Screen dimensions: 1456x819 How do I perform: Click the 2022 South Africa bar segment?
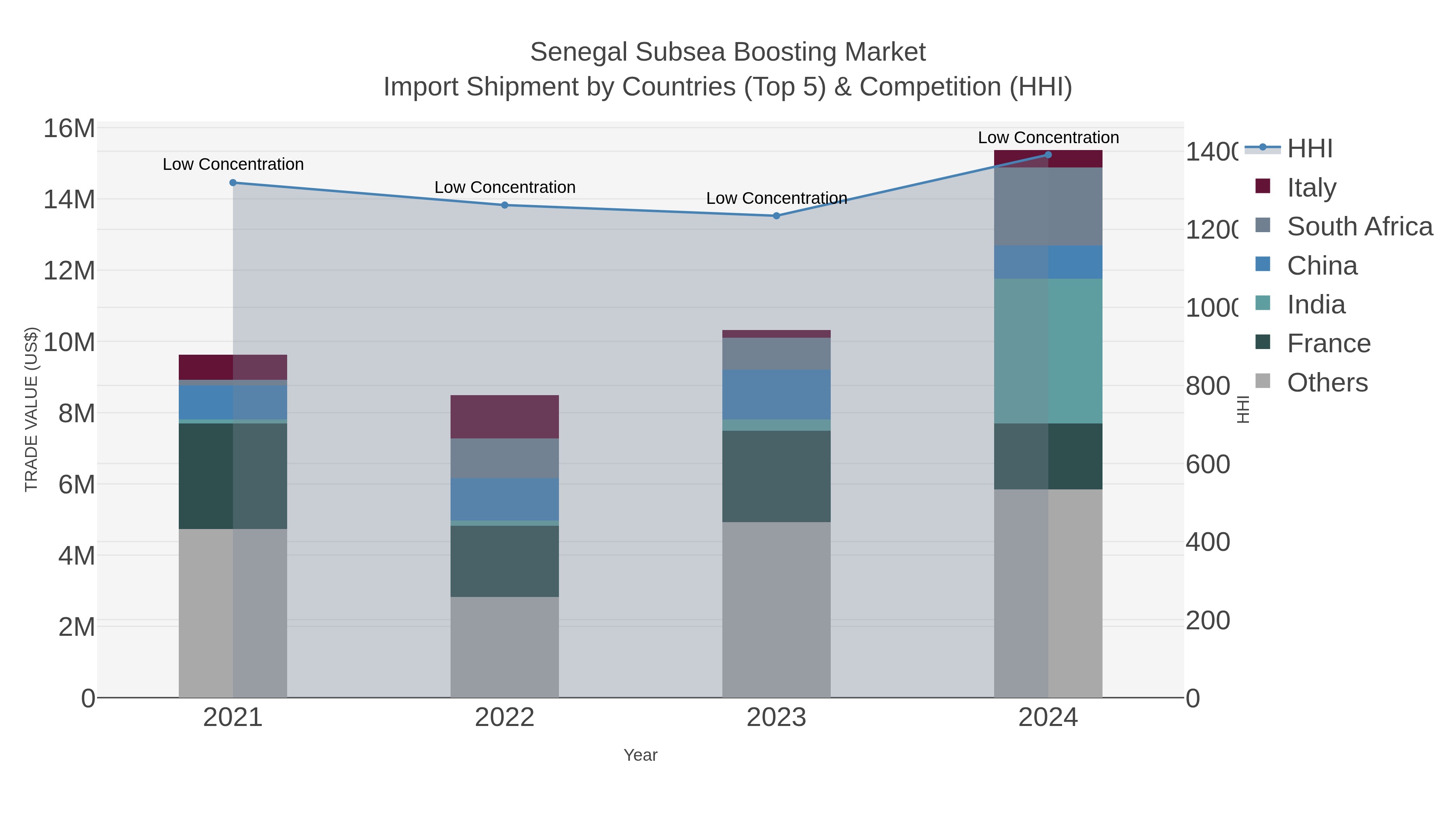point(505,458)
